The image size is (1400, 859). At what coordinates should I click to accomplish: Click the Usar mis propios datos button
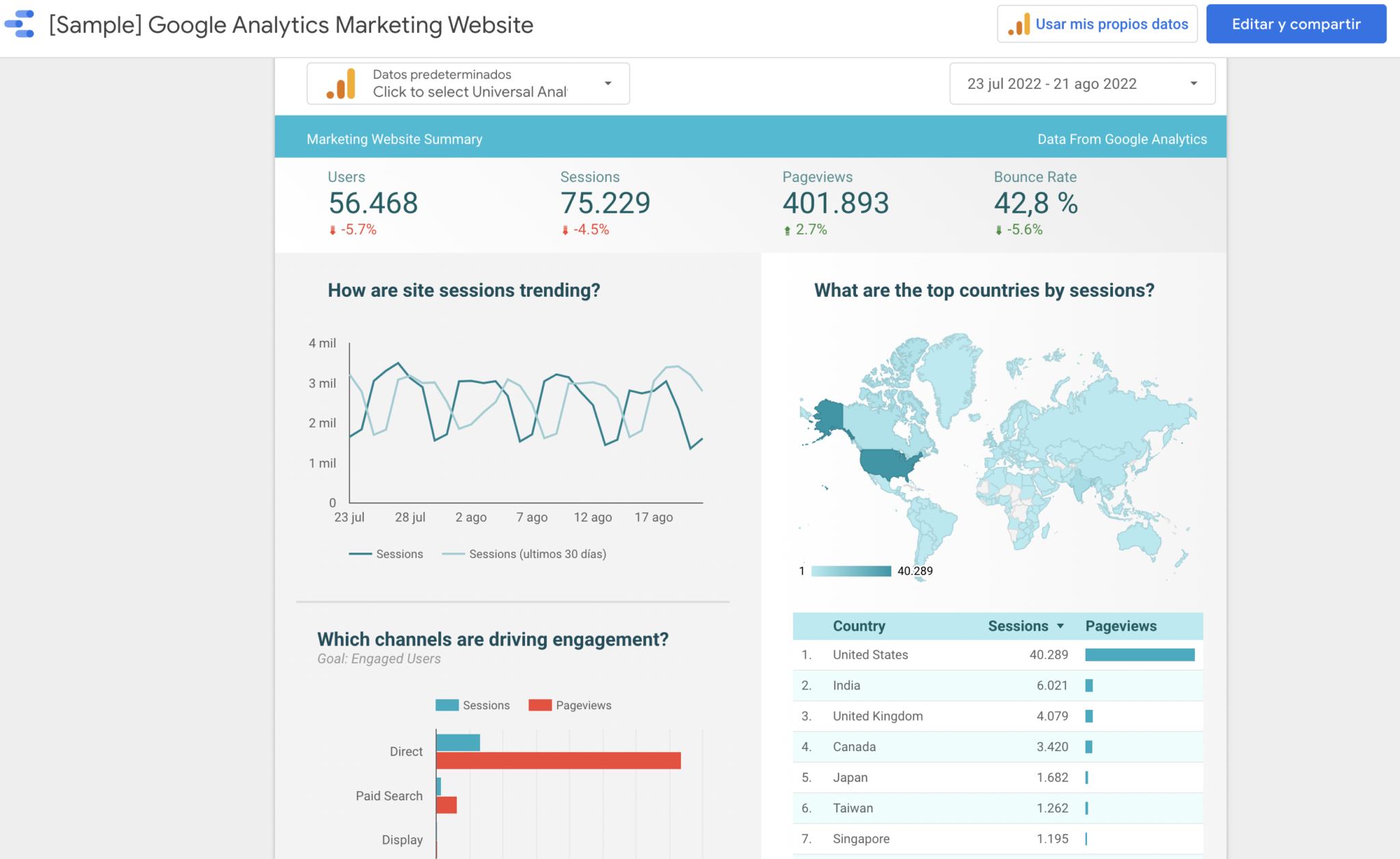[x=1097, y=25]
